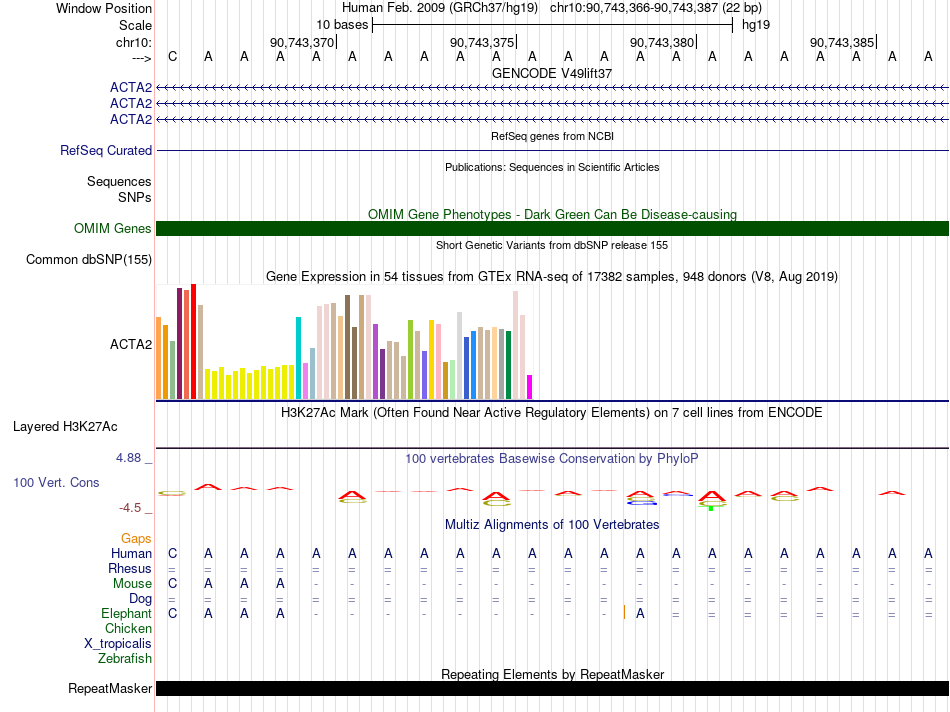Open GENCODE V49lift37 track title
The image size is (950, 712).
(552, 73)
